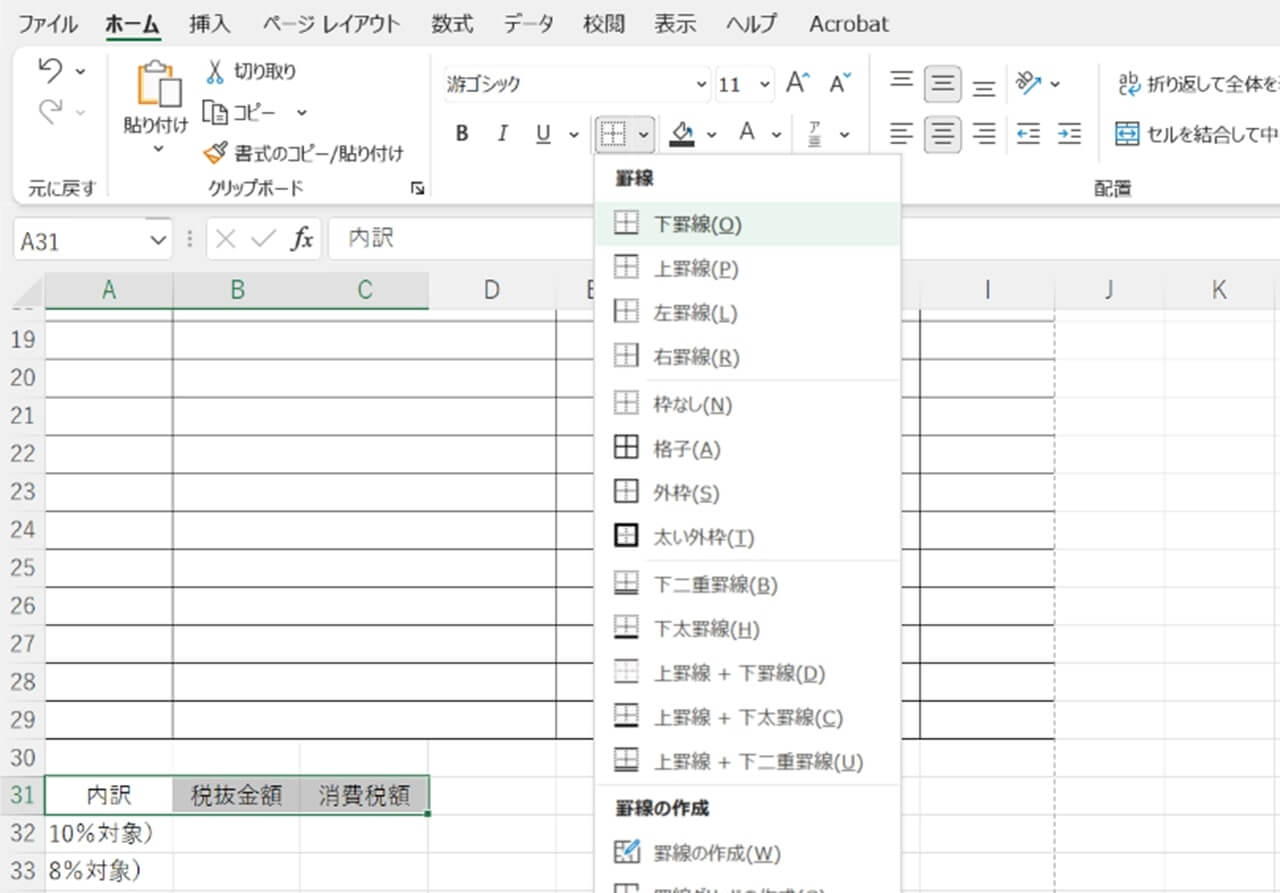Viewport: 1280px width, 893px height.
Task: Click the Borders grid icon in ribbon
Action: click(611, 133)
